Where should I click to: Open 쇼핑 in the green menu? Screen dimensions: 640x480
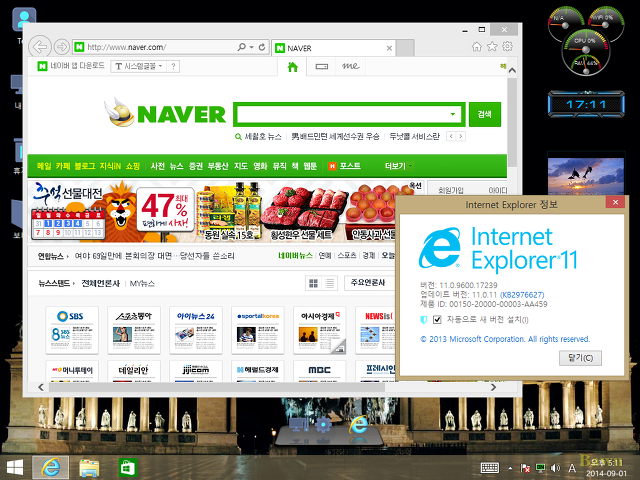coord(133,166)
